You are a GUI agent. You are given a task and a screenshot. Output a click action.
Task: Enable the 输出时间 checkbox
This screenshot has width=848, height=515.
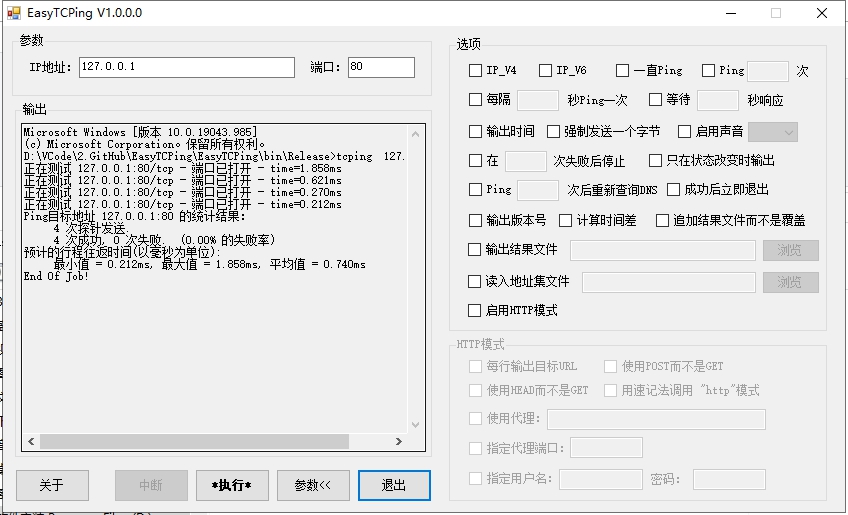coord(475,131)
